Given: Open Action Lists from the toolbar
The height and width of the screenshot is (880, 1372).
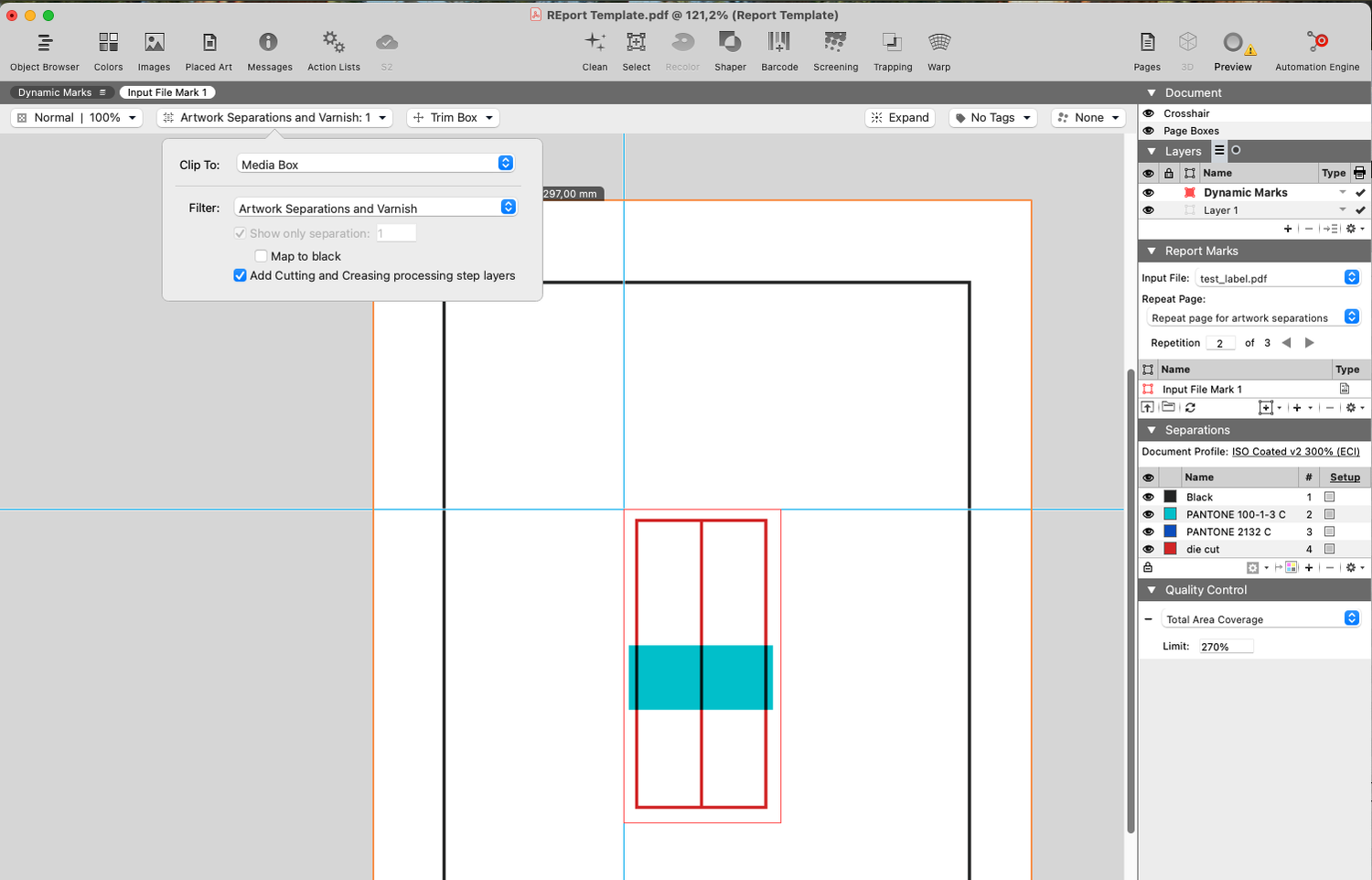Looking at the screenshot, I should [x=333, y=51].
